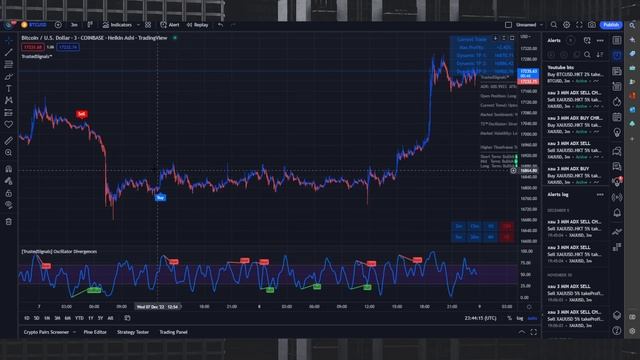The width and height of the screenshot is (640, 360).
Task: Select the crosshair cursor tool
Action: click(x=9, y=40)
